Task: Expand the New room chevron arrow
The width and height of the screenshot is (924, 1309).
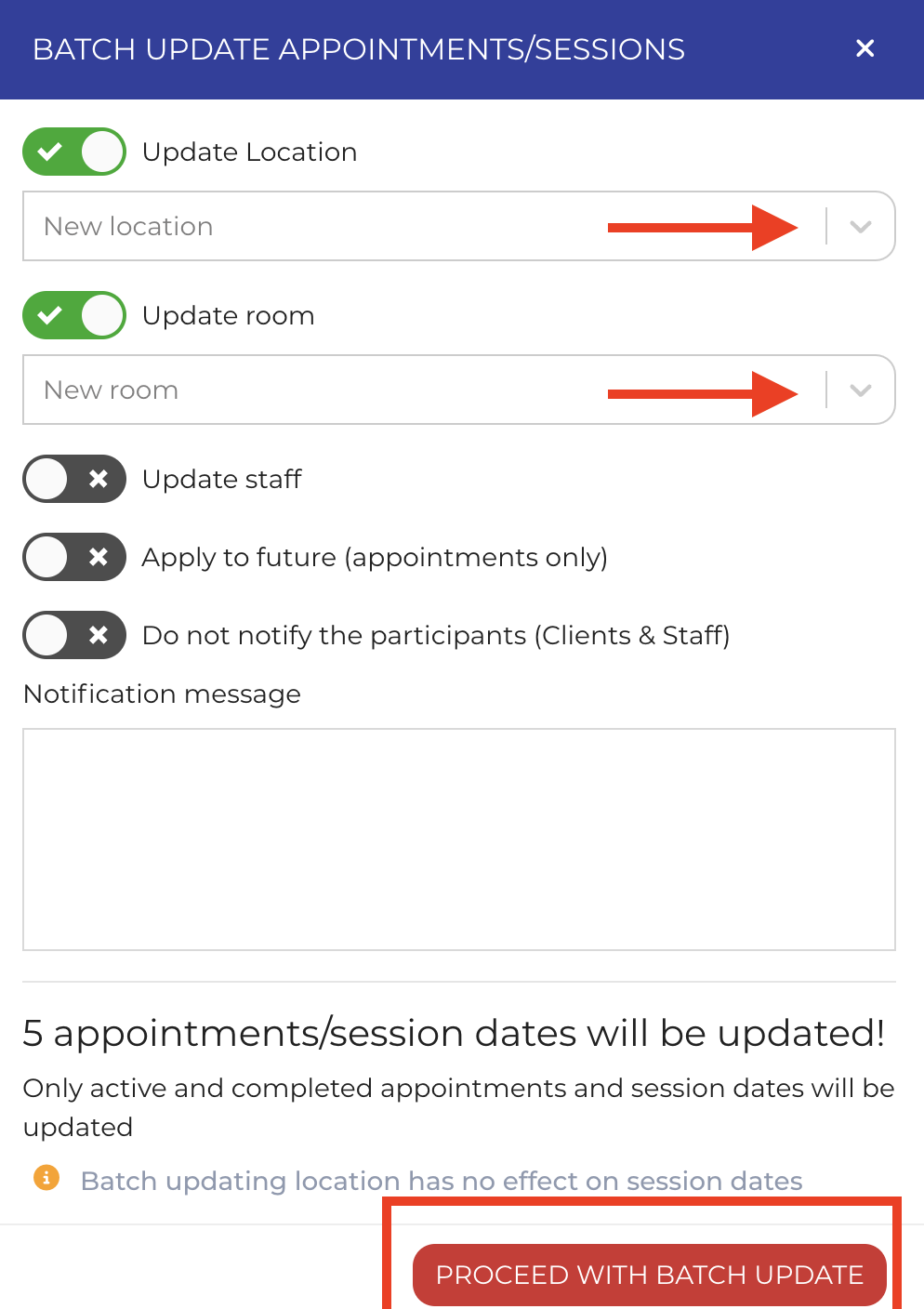Action: 859,390
